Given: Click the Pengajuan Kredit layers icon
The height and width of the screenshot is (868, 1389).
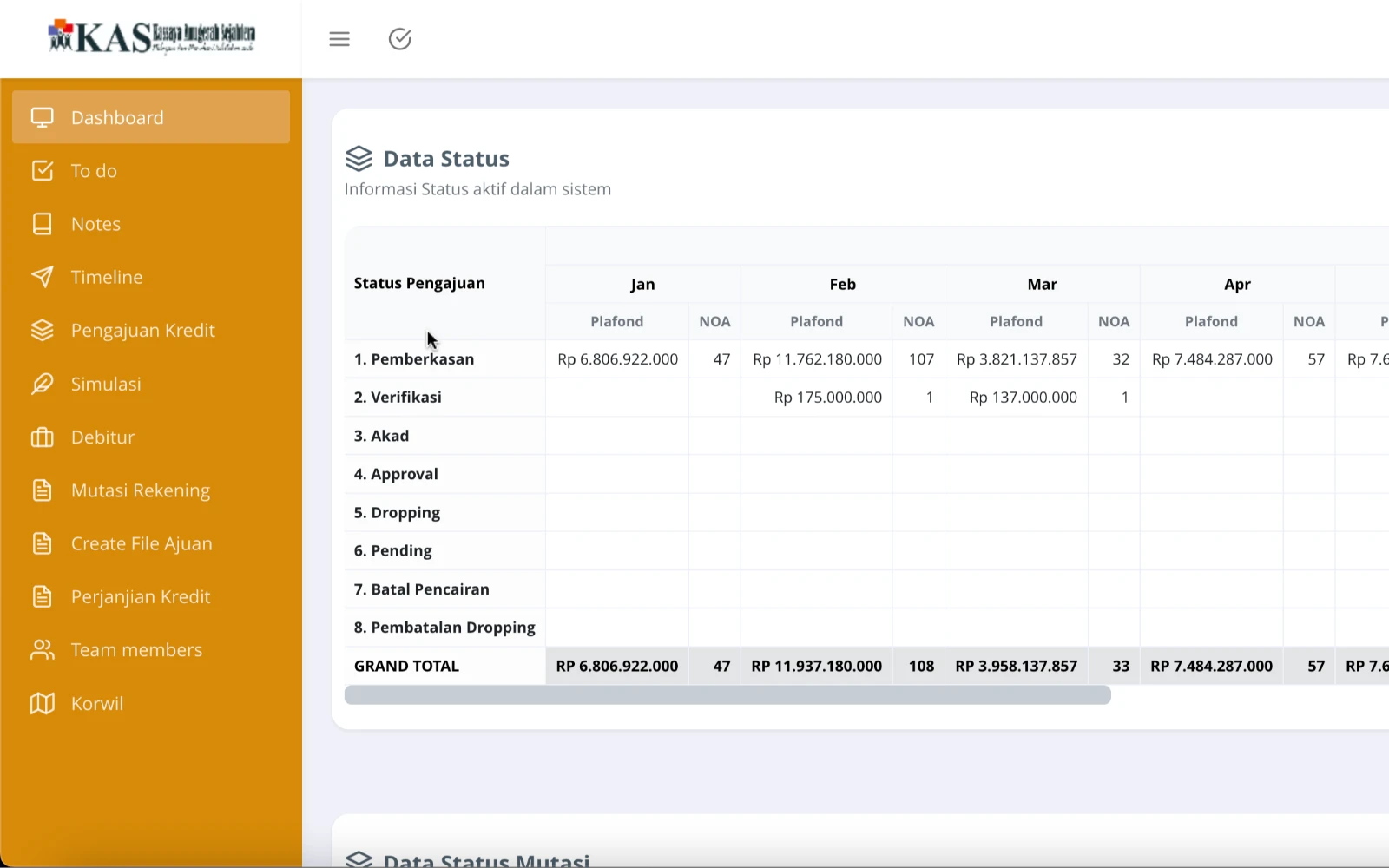Looking at the screenshot, I should pyautogui.click(x=43, y=331).
